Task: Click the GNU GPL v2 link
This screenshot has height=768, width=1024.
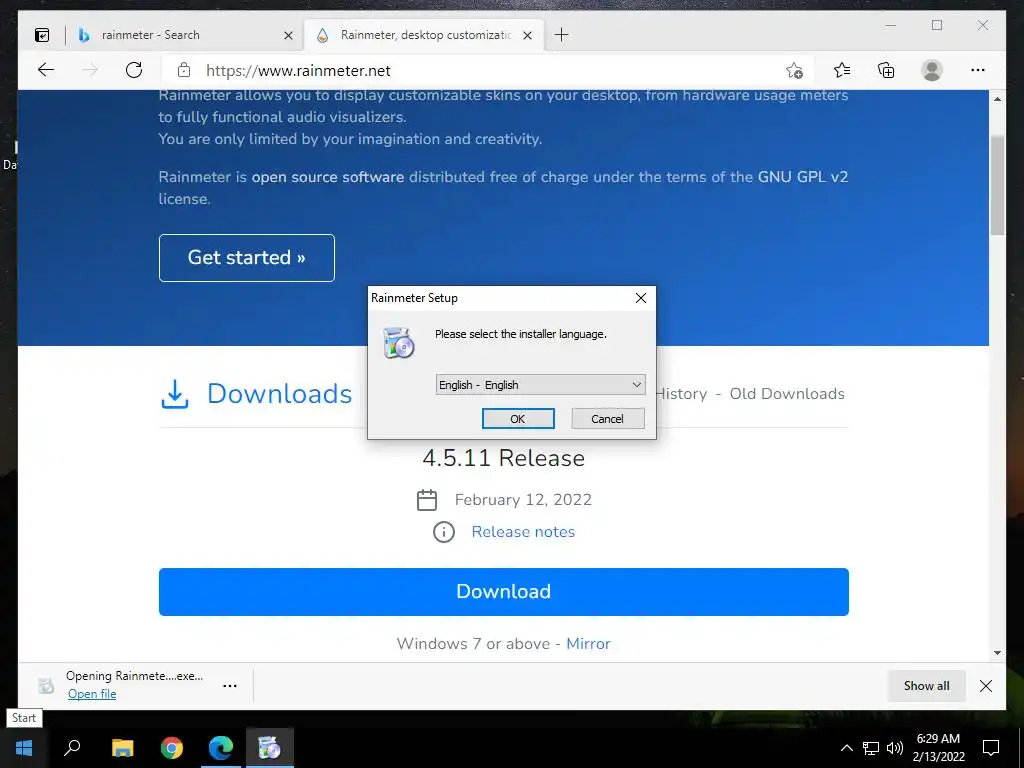Action: coord(803,177)
